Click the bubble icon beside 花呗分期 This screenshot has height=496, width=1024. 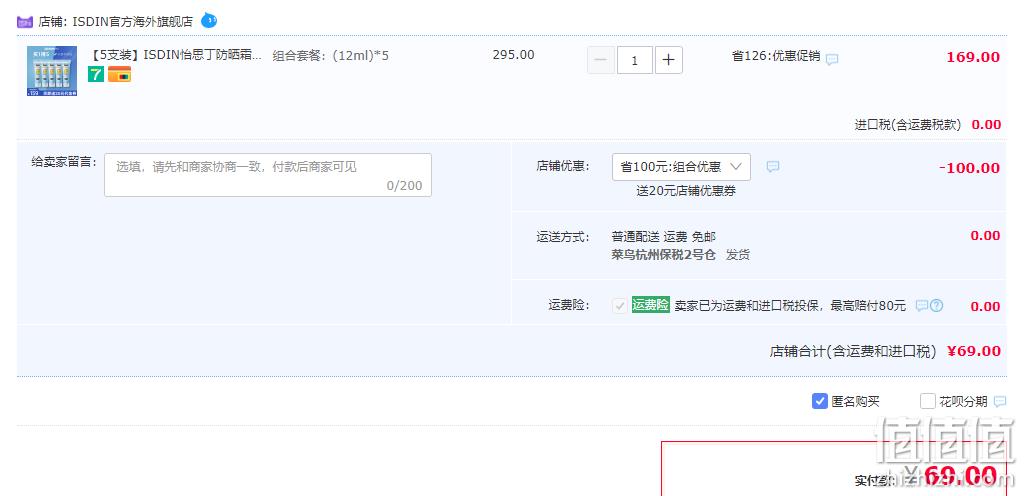[x=1000, y=401]
